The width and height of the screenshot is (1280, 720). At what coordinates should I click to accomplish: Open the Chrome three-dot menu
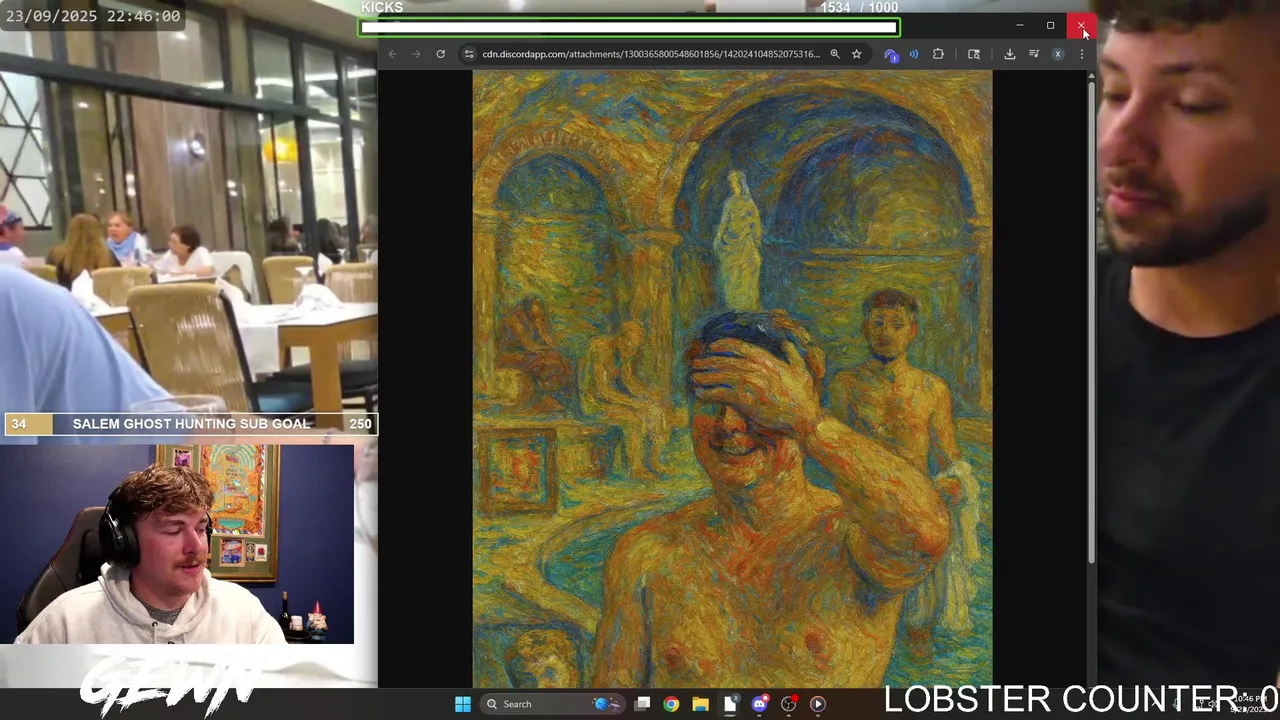coord(1081,54)
